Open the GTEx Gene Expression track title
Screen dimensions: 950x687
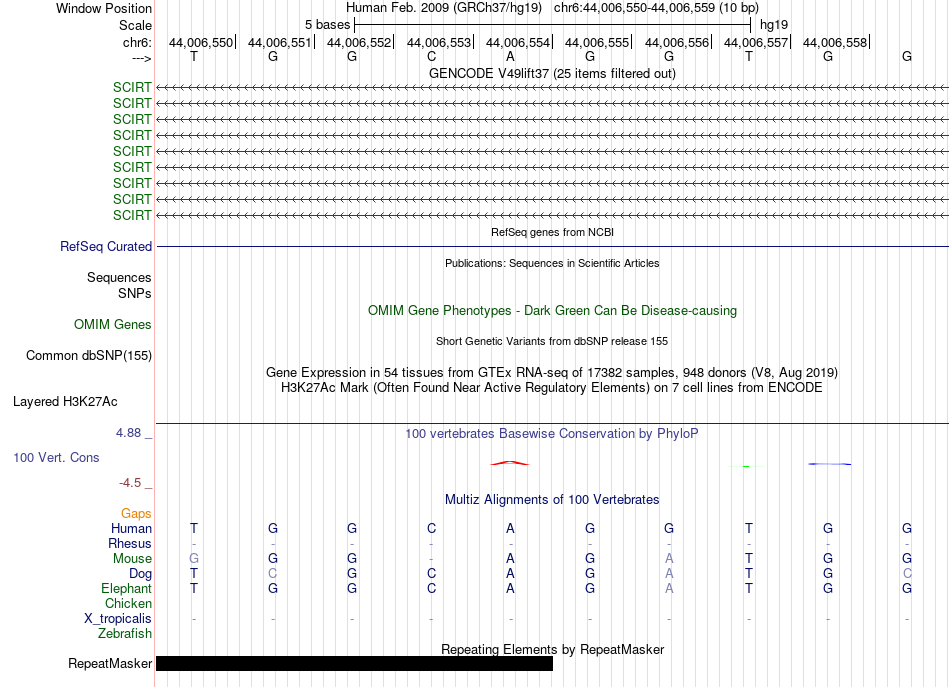point(552,372)
